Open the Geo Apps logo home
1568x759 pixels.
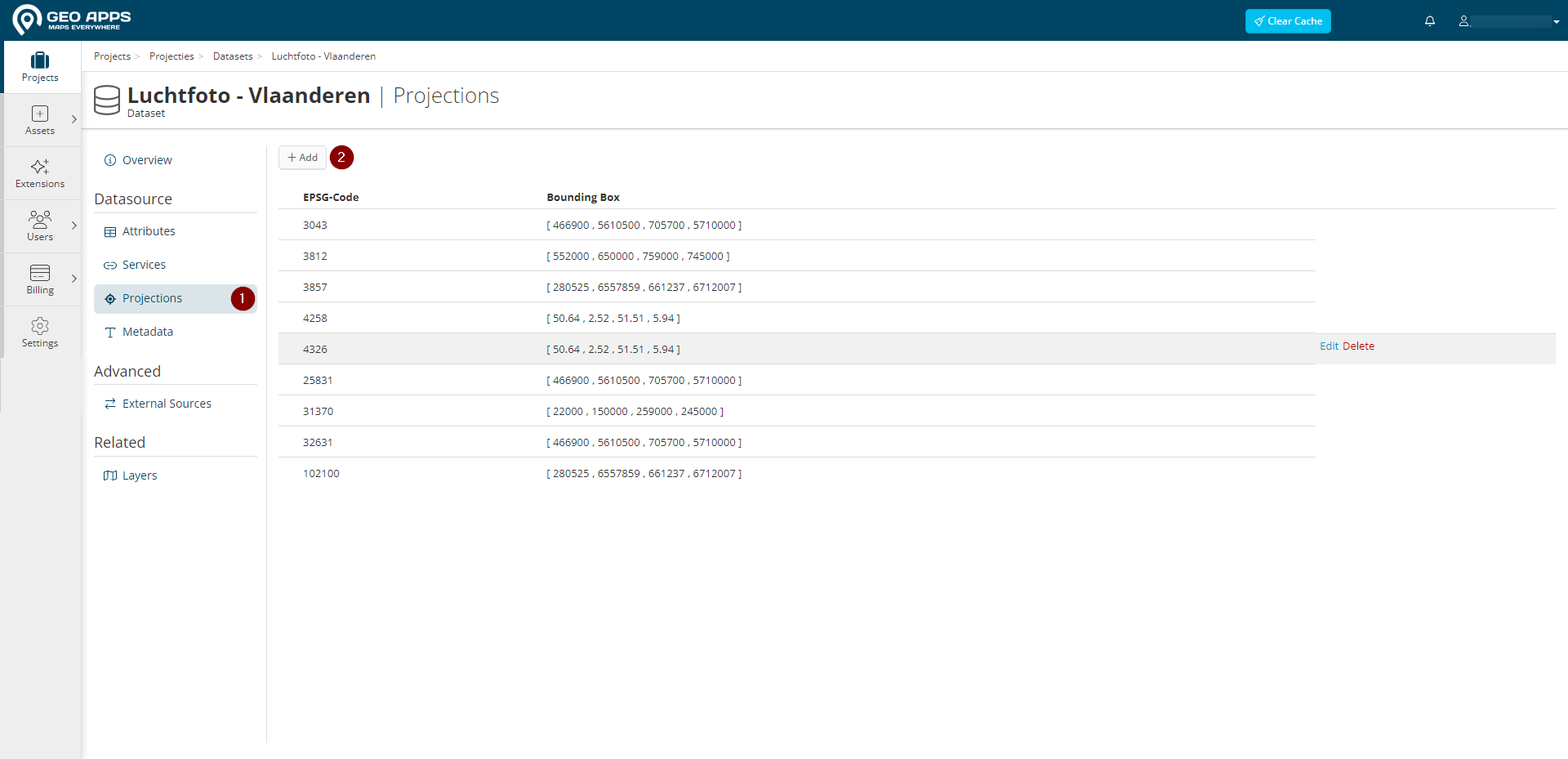pos(72,20)
